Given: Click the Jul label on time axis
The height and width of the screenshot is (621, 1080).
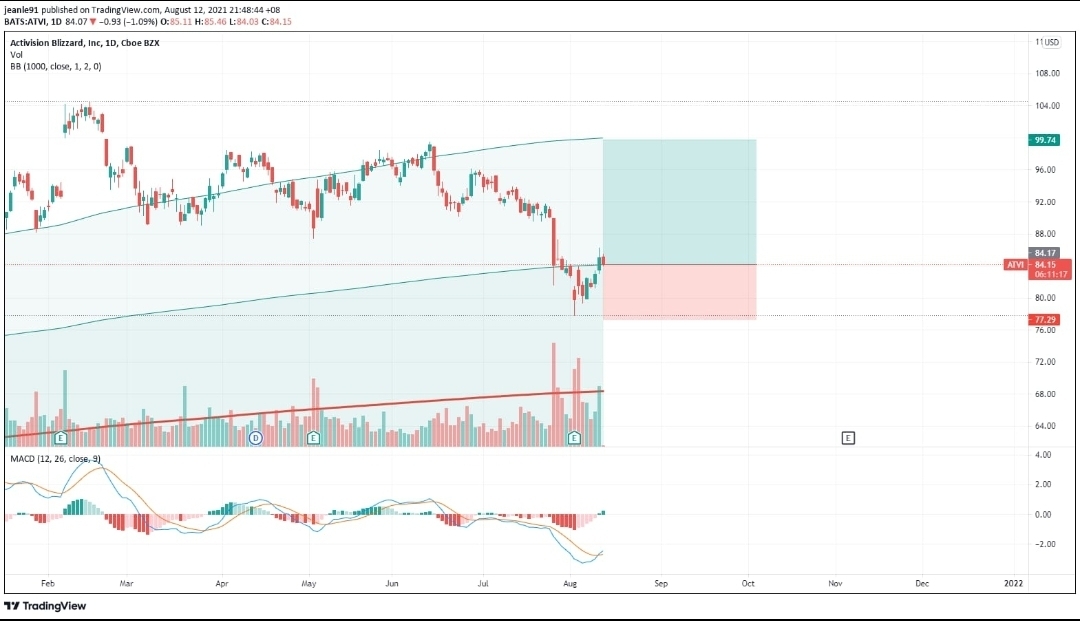Looking at the screenshot, I should click(483, 583).
